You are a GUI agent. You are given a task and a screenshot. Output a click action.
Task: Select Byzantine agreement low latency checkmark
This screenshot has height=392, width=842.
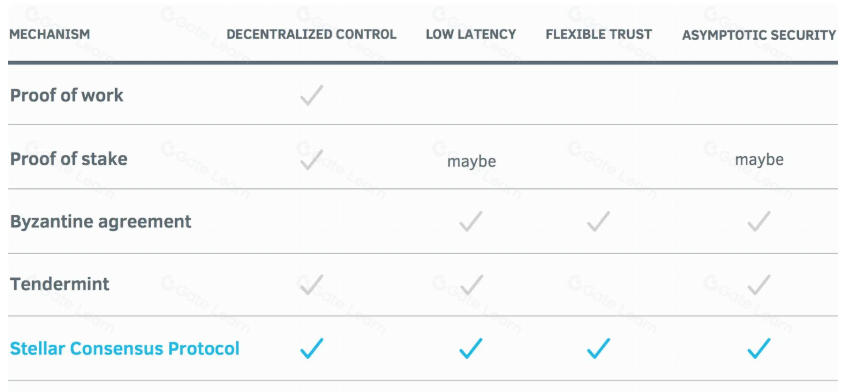point(470,221)
